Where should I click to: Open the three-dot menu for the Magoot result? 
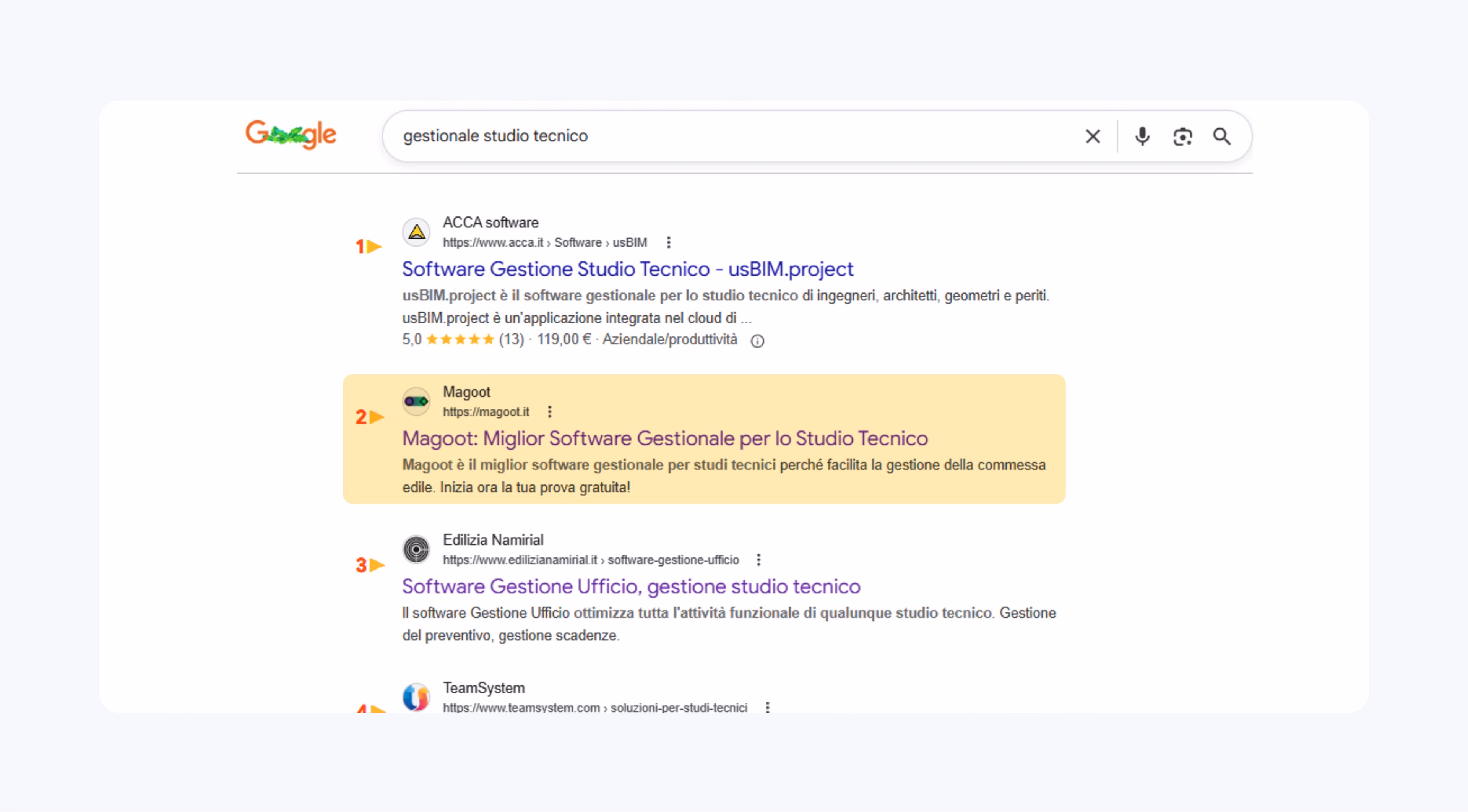tap(549, 411)
